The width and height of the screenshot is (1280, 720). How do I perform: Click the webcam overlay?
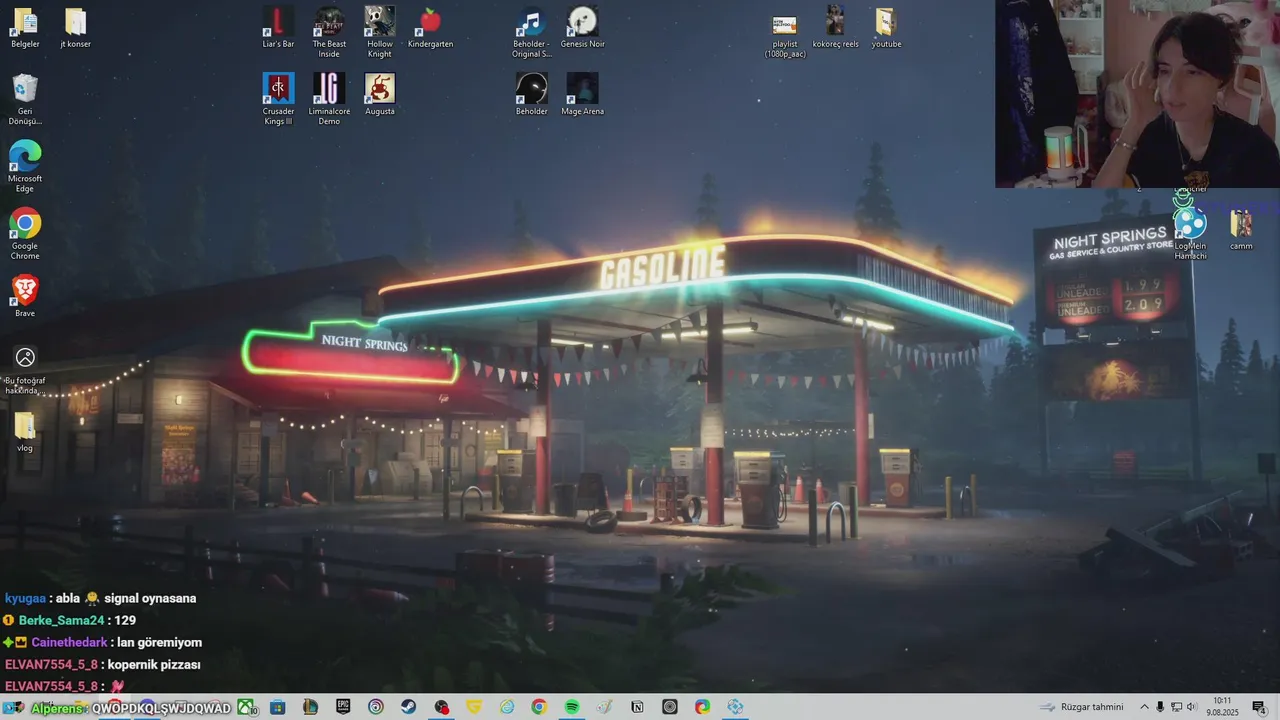tap(1137, 94)
